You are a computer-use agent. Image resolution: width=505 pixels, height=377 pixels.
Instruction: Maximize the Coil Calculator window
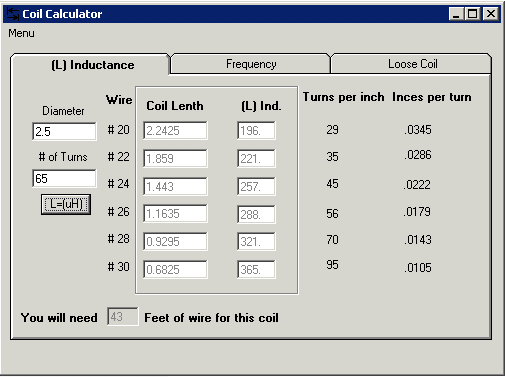(472, 14)
